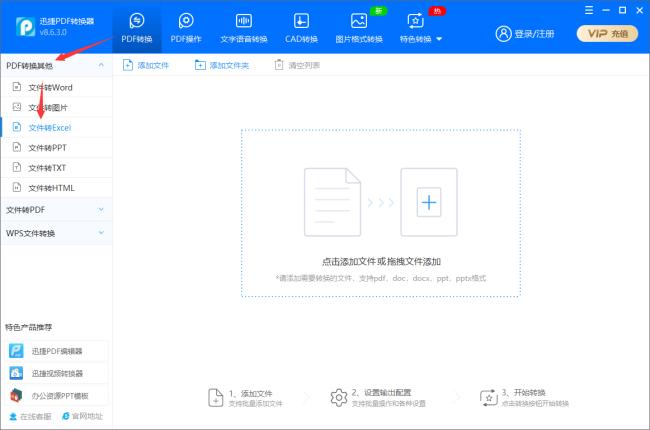Expand the WPS文件转换 section

[56, 233]
